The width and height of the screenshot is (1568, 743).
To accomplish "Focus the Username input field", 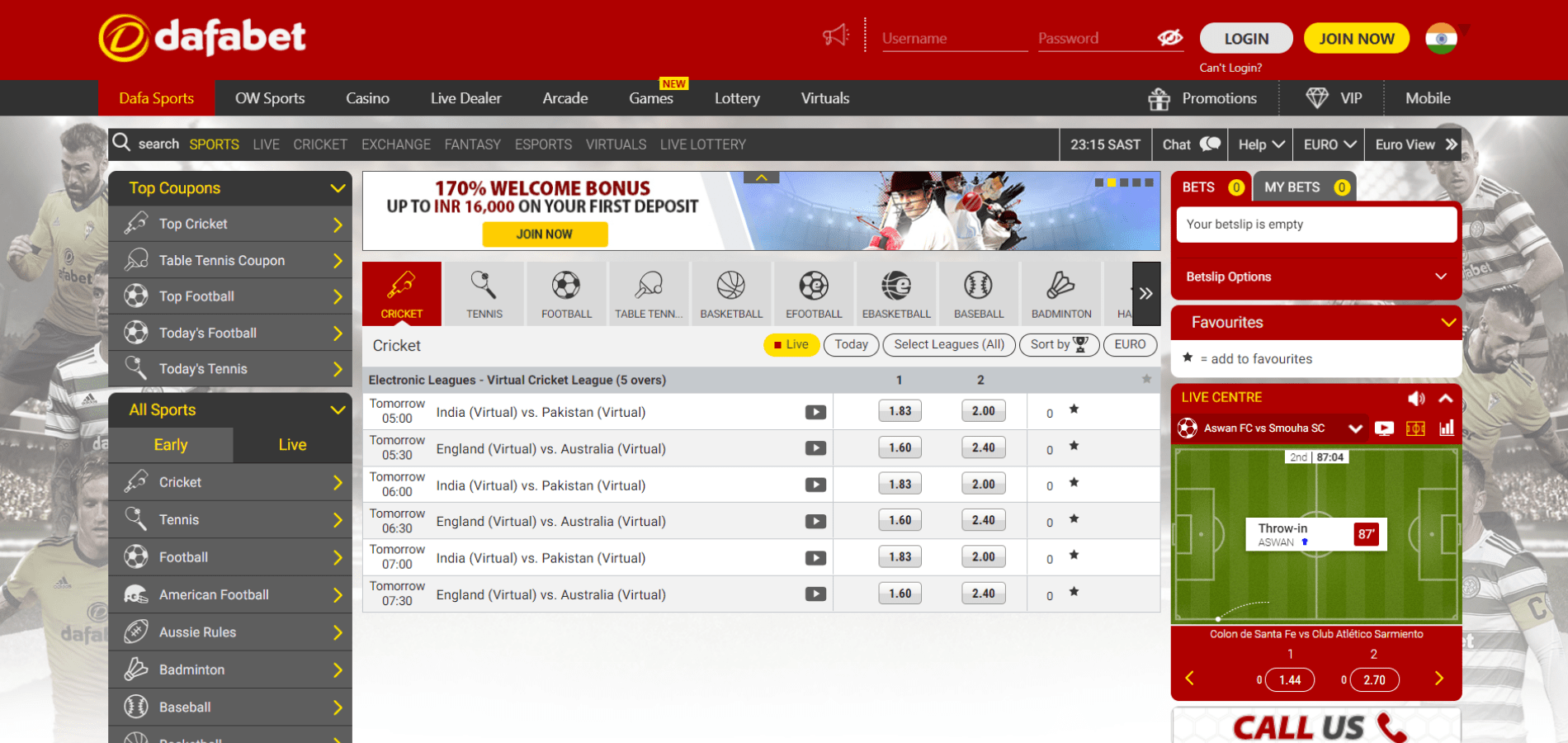I will point(954,38).
